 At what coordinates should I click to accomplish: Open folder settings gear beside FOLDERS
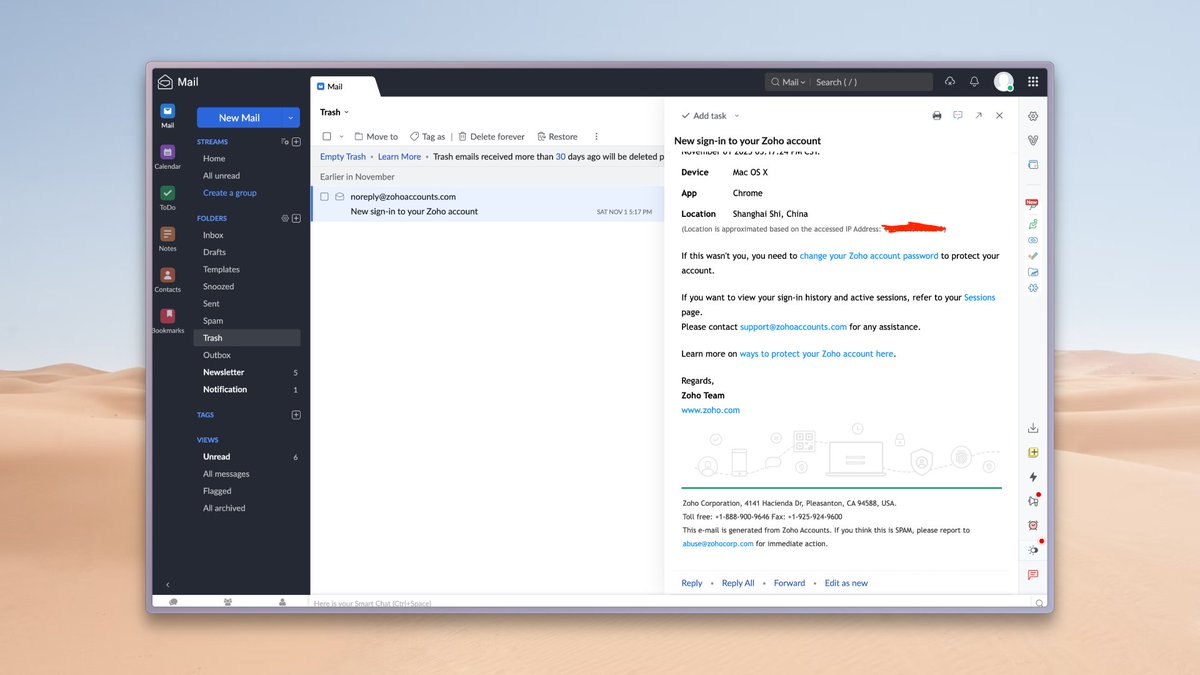(285, 218)
